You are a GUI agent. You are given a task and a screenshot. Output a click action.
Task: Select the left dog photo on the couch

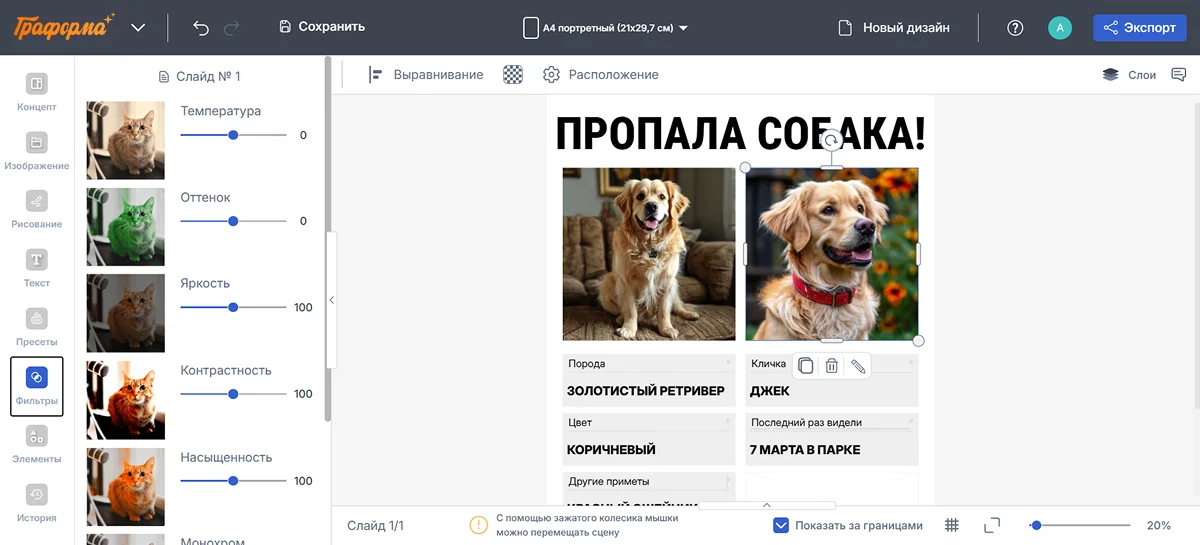649,254
